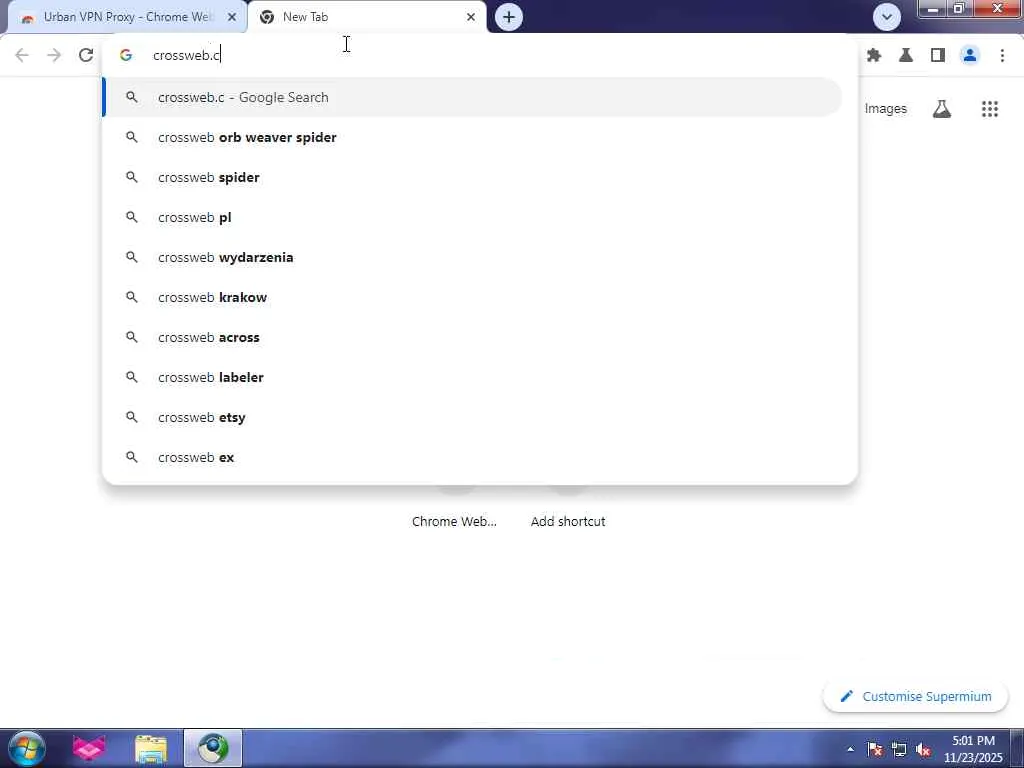Click Add shortcut
Viewport: 1024px width, 768px height.
(x=568, y=521)
